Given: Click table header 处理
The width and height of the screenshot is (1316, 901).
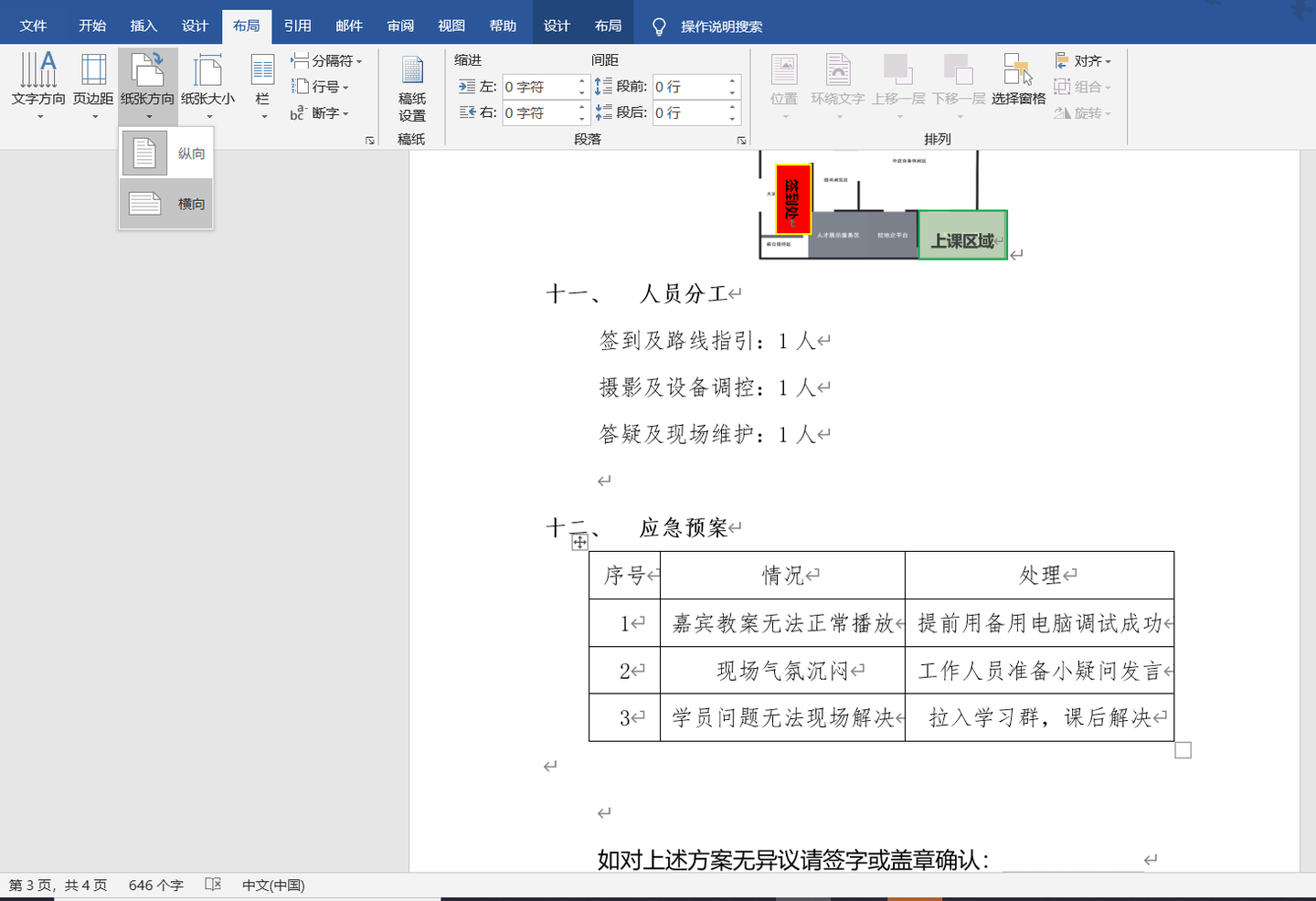Looking at the screenshot, I should (x=1039, y=575).
